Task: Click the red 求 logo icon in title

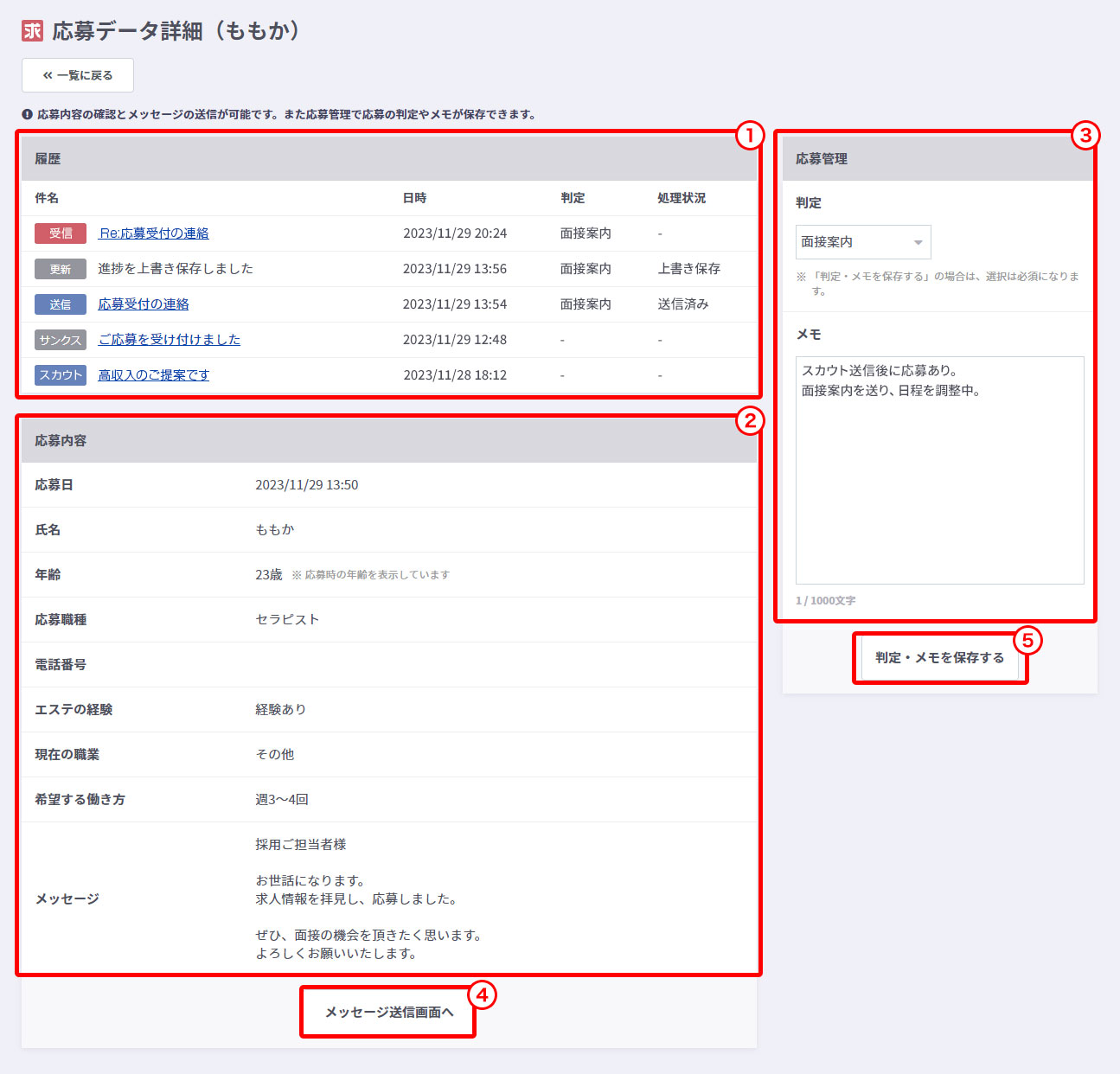Action: (x=32, y=31)
